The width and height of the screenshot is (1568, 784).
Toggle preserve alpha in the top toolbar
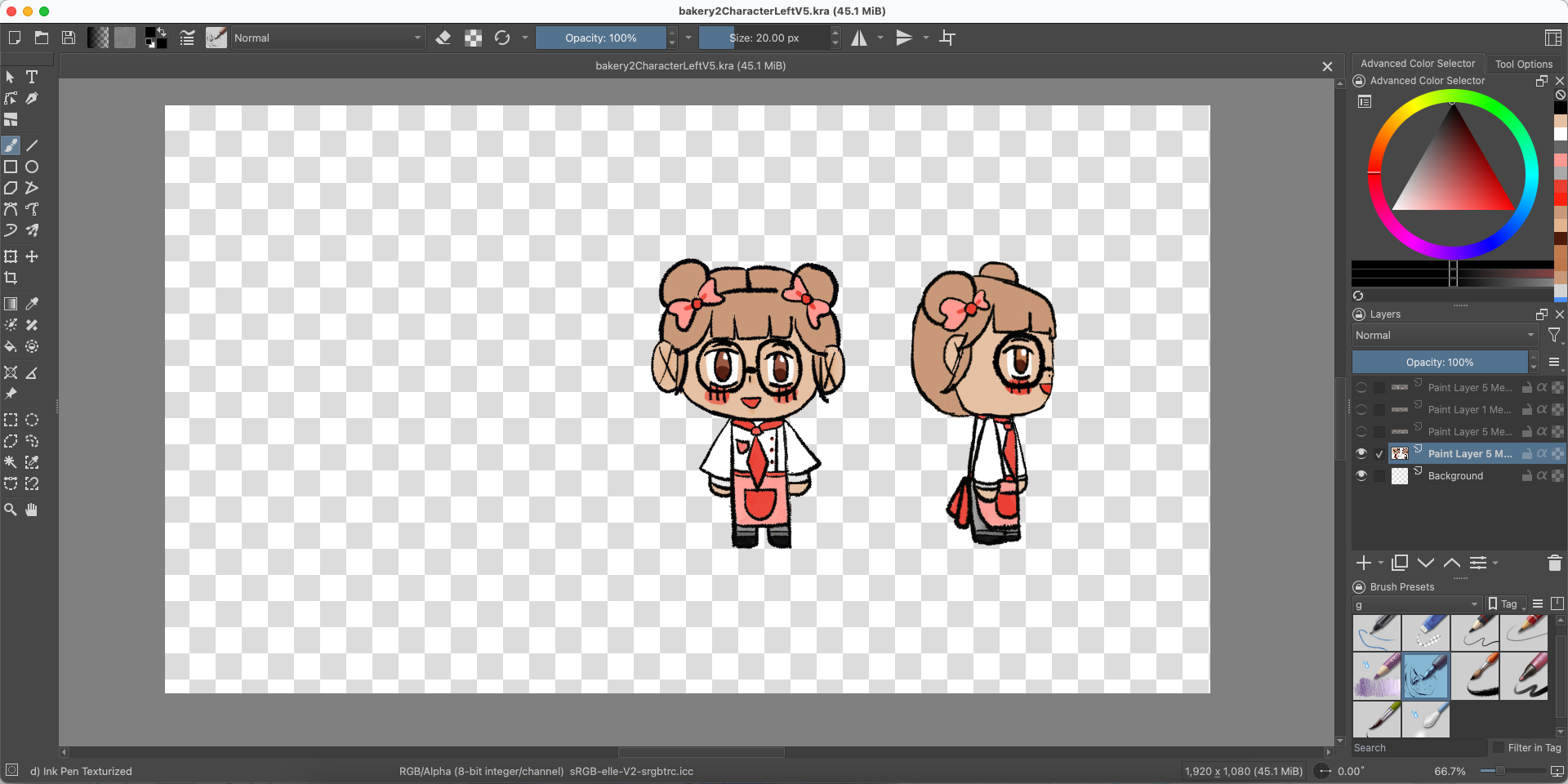(473, 38)
